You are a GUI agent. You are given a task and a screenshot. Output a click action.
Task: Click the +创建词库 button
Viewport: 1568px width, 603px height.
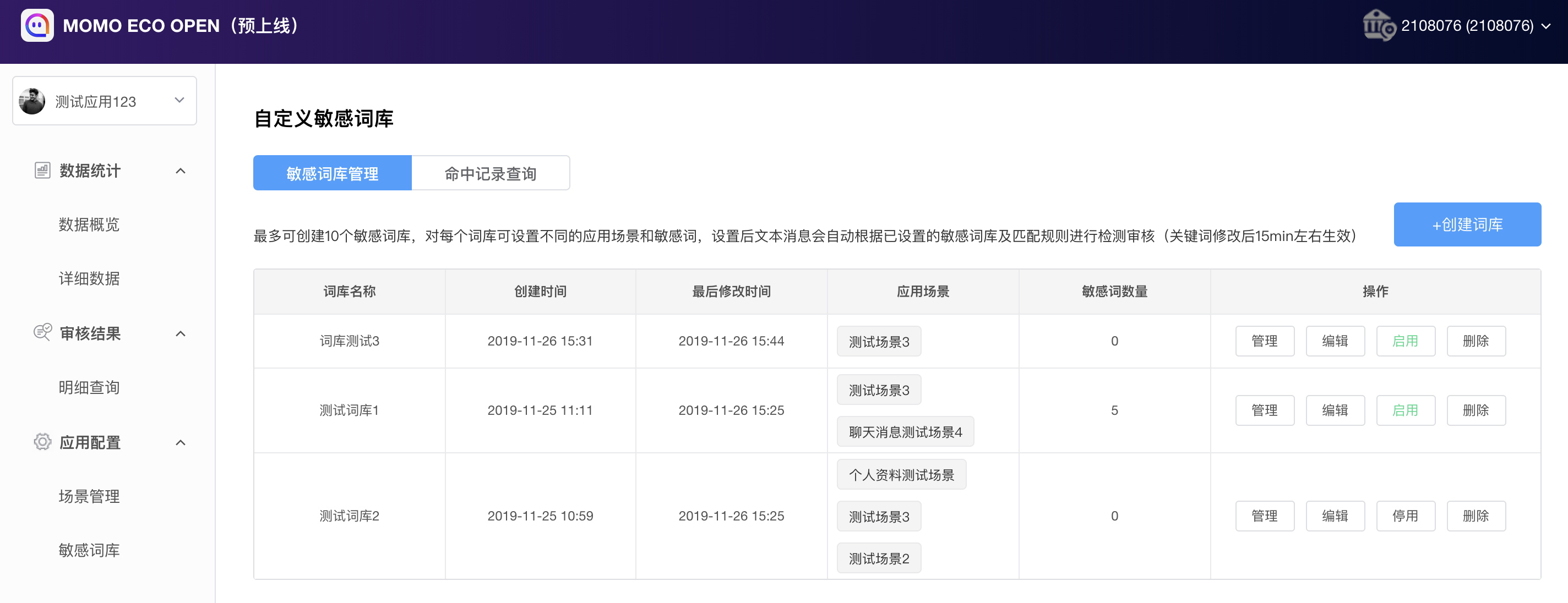[x=1467, y=224]
